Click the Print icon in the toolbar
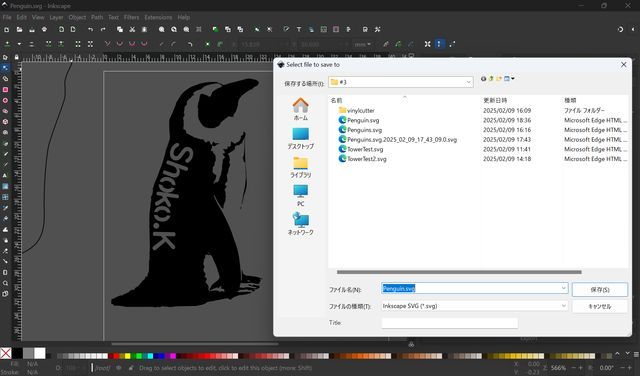Viewport: 640px width, 376px height. click(x=44, y=29)
